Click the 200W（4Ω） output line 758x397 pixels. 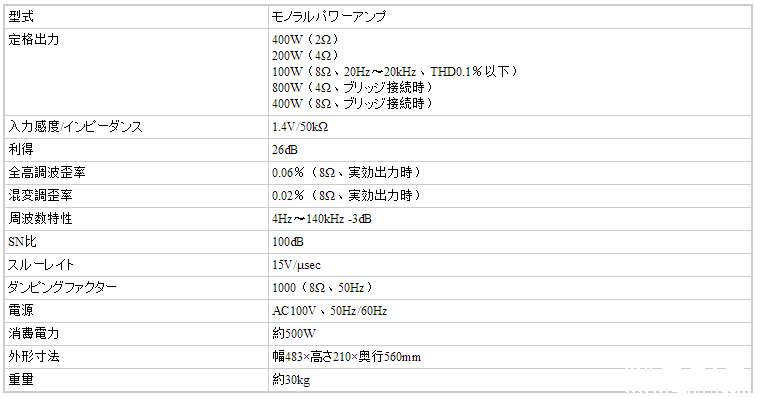[x=305, y=56]
